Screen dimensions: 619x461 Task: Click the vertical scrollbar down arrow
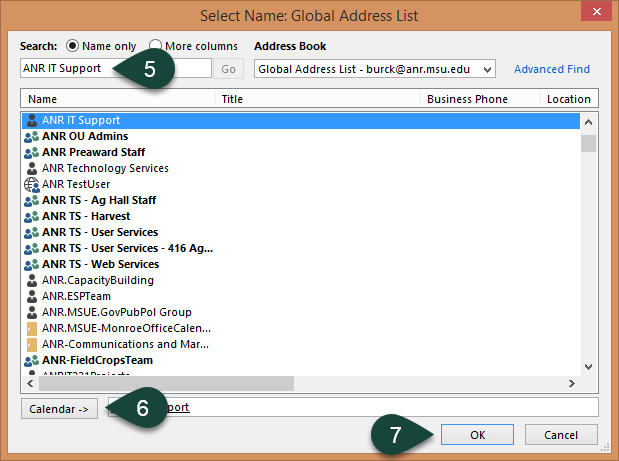tap(589, 367)
